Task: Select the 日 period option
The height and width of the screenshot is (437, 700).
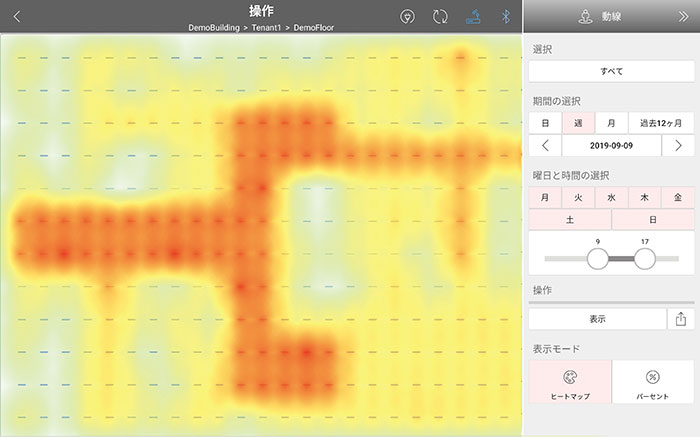Action: click(x=545, y=123)
